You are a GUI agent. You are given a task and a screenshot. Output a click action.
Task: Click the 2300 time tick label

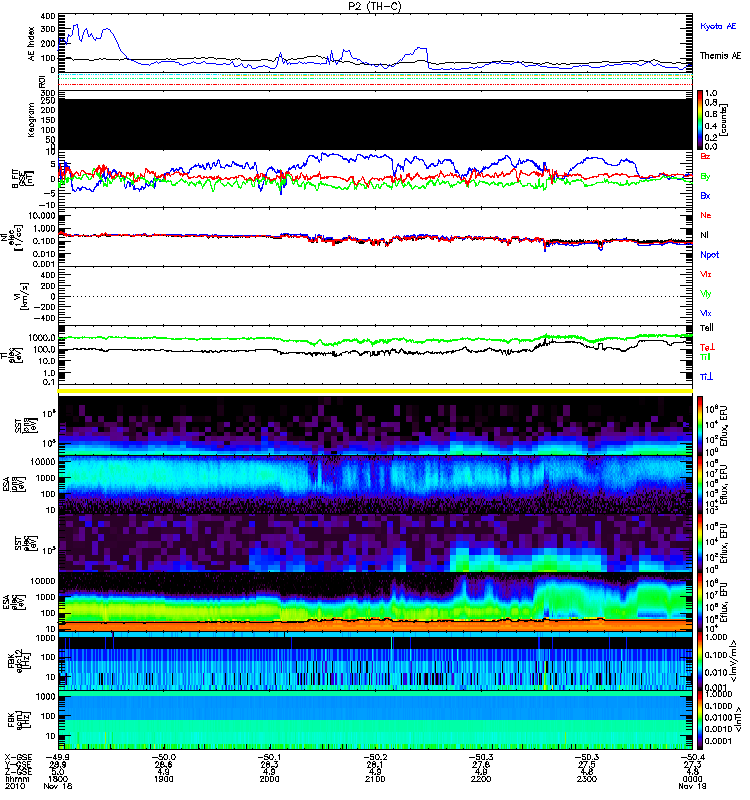pyautogui.click(x=587, y=779)
